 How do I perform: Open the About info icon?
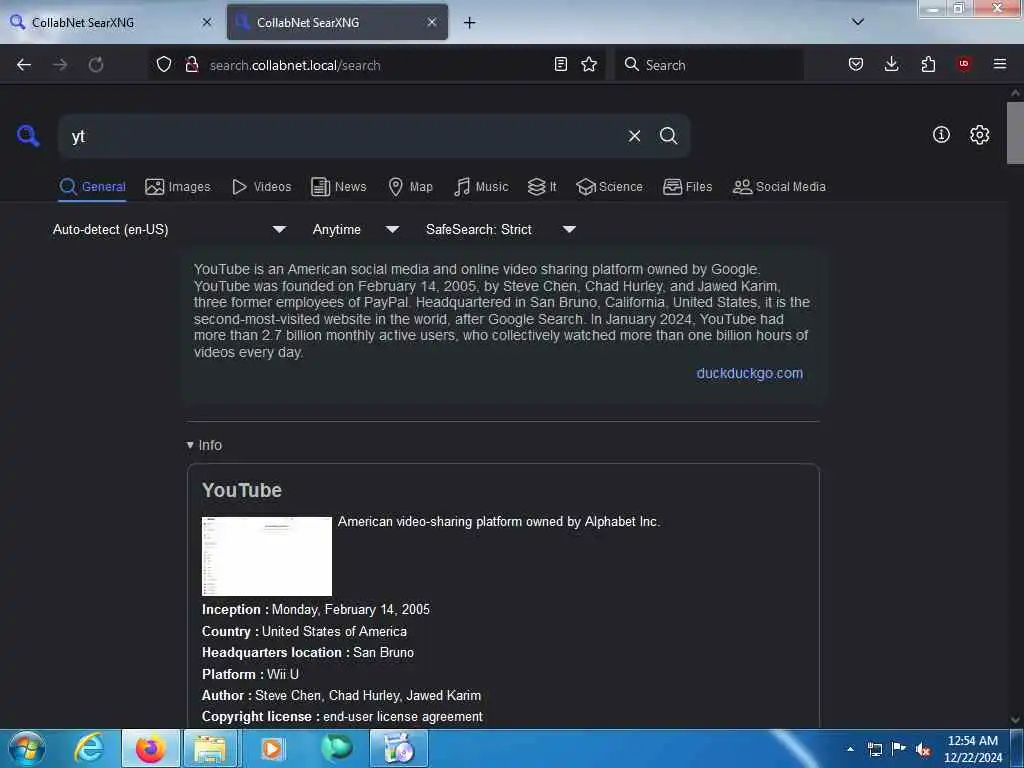[941, 135]
